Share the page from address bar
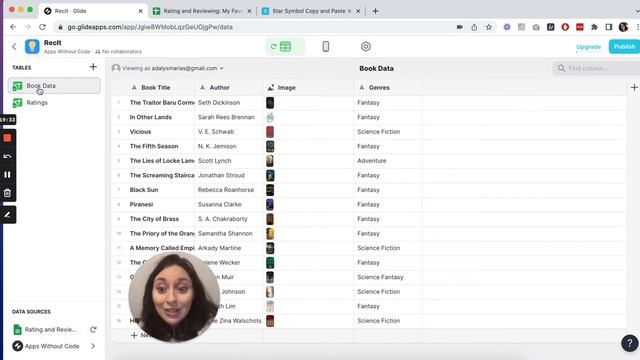This screenshot has width=640, height=360. pyautogui.click(x=474, y=27)
